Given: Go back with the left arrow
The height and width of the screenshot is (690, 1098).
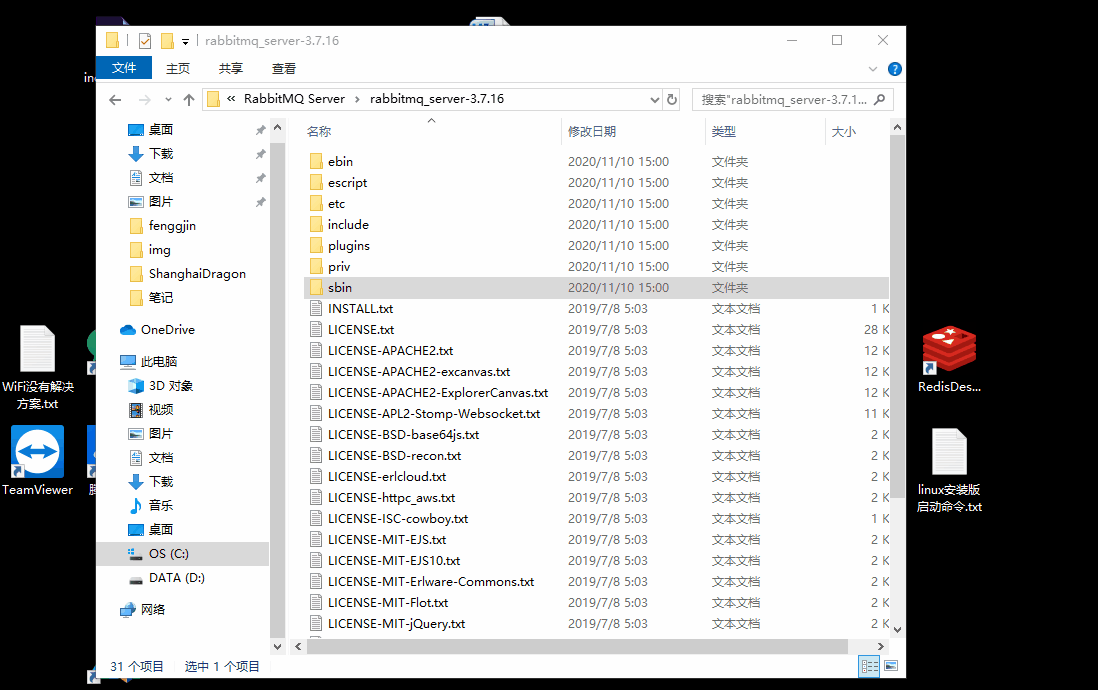Looking at the screenshot, I should 116,99.
